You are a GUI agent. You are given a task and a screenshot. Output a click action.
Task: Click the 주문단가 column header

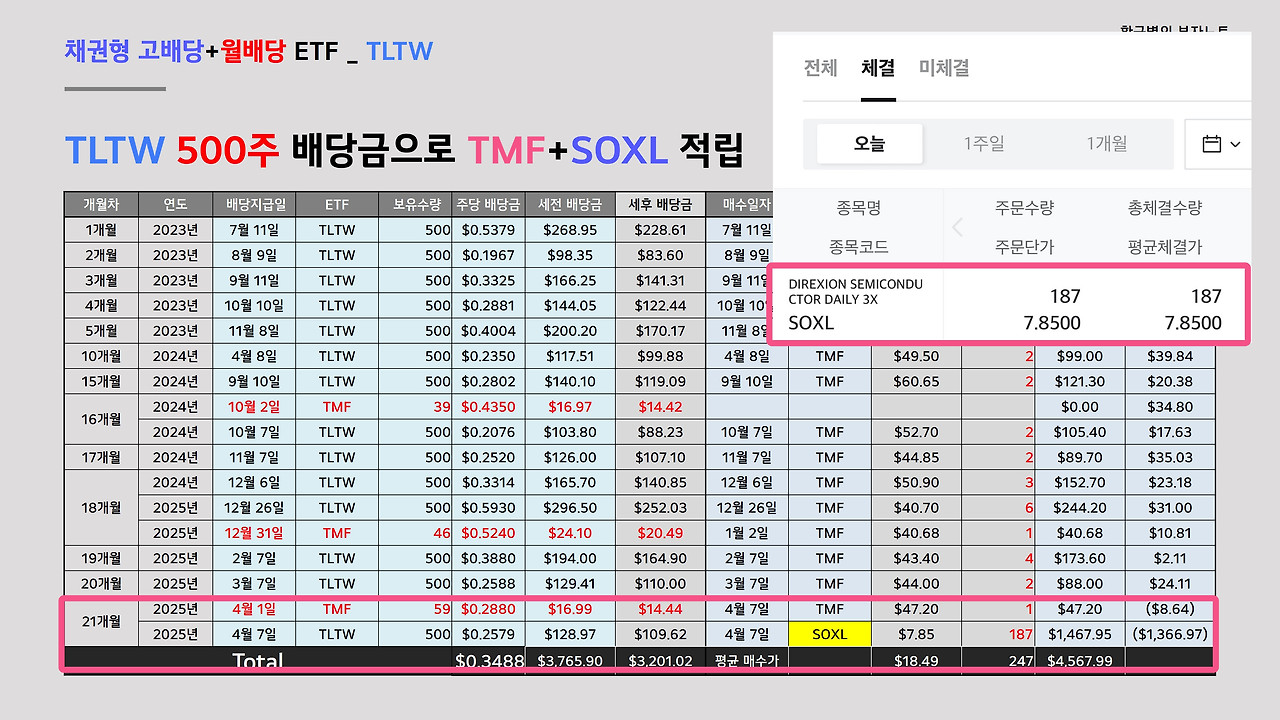pos(1024,246)
